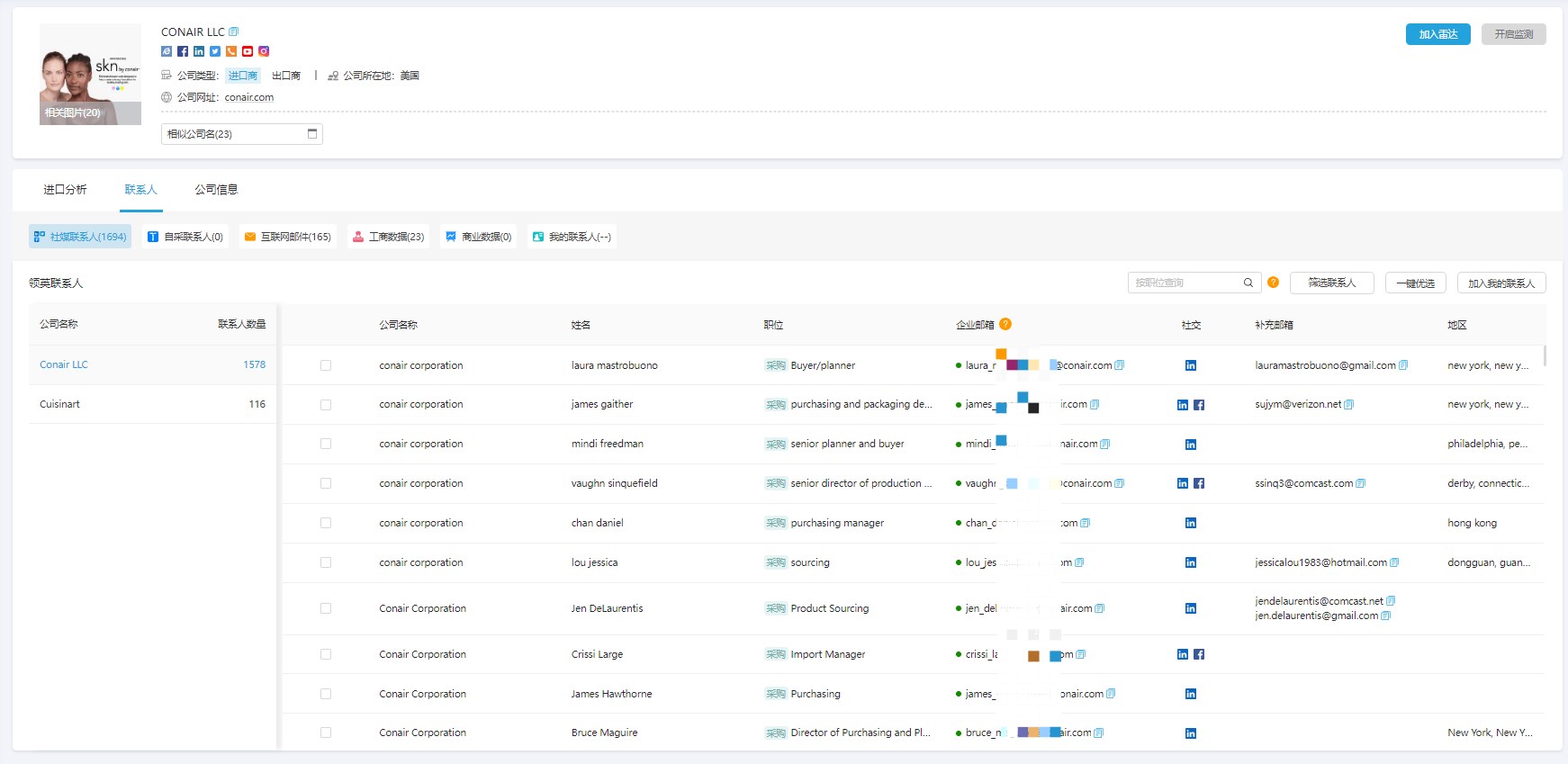Select the 出口商 company type tag
The height and width of the screenshot is (764, 1568).
(x=286, y=76)
